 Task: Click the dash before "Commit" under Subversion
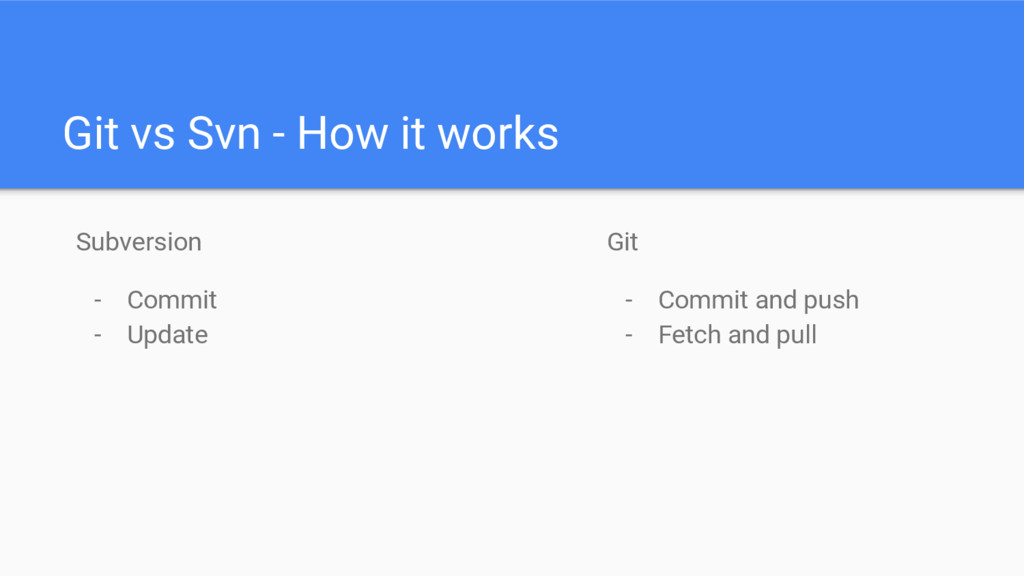(x=98, y=300)
